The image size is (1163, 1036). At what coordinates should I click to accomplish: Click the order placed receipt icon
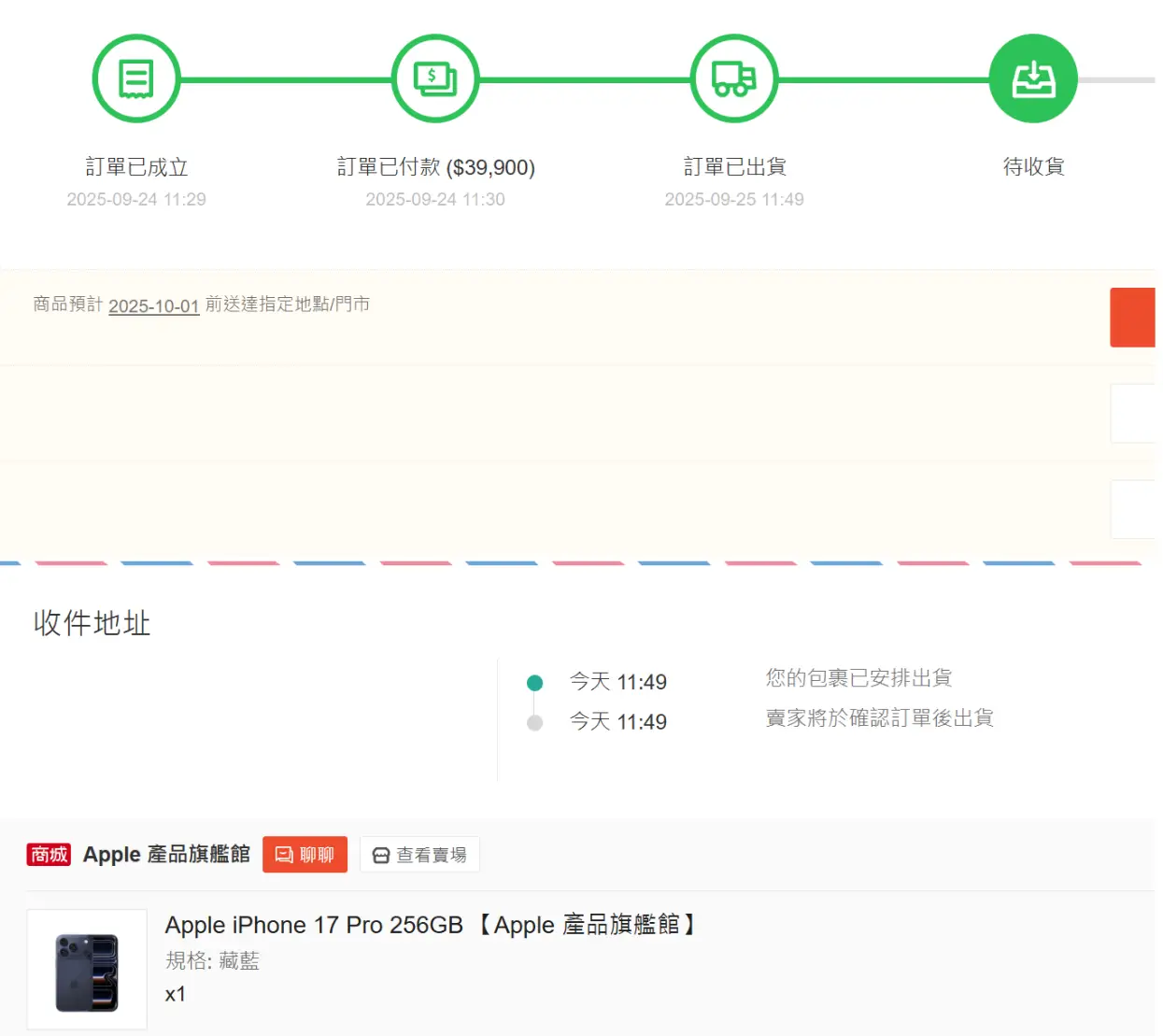(x=136, y=79)
